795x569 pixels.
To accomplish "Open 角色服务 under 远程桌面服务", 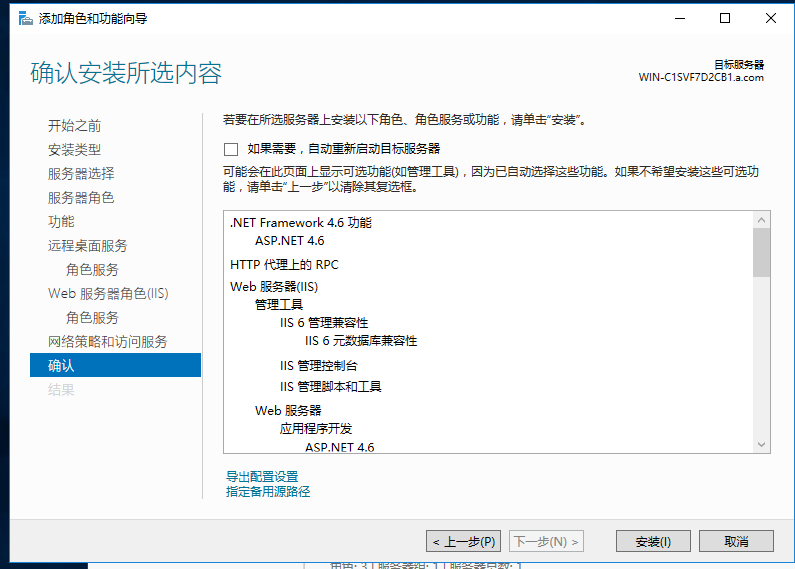I will click(92, 269).
